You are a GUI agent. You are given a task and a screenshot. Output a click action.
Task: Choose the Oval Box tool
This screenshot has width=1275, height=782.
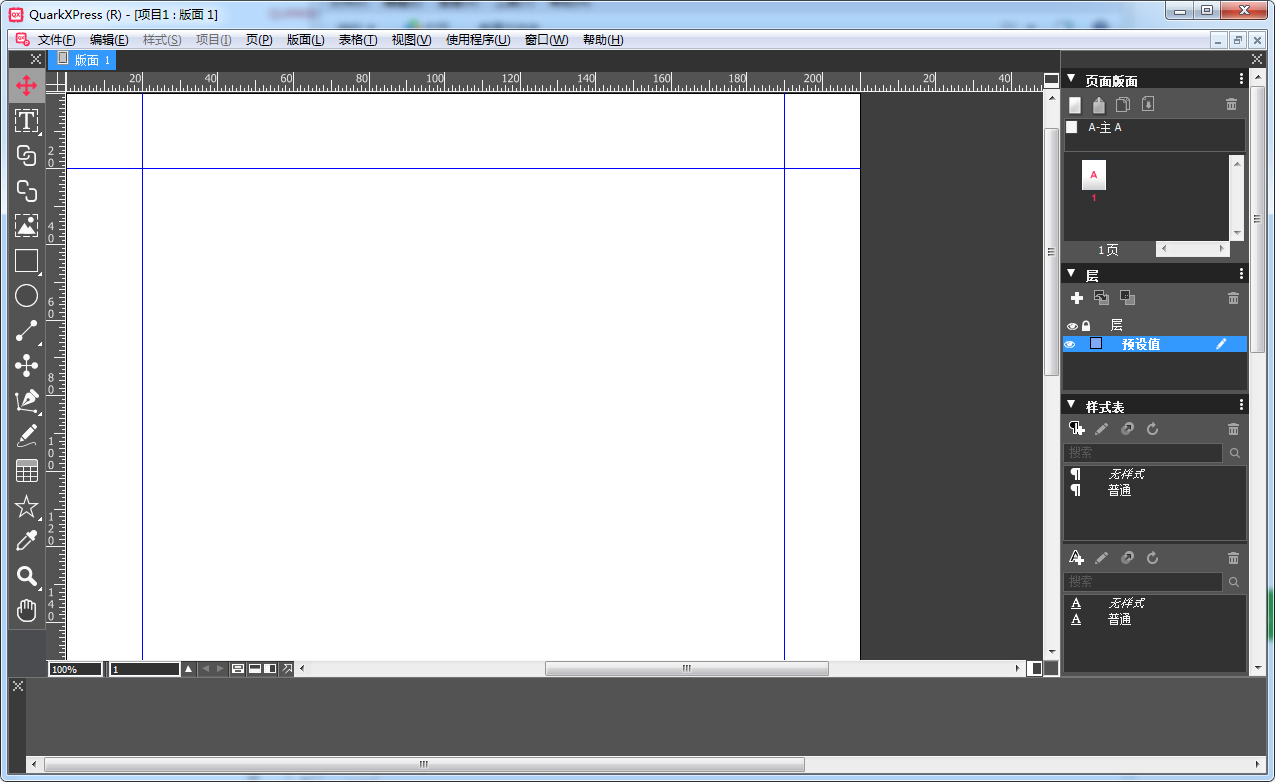(26, 296)
